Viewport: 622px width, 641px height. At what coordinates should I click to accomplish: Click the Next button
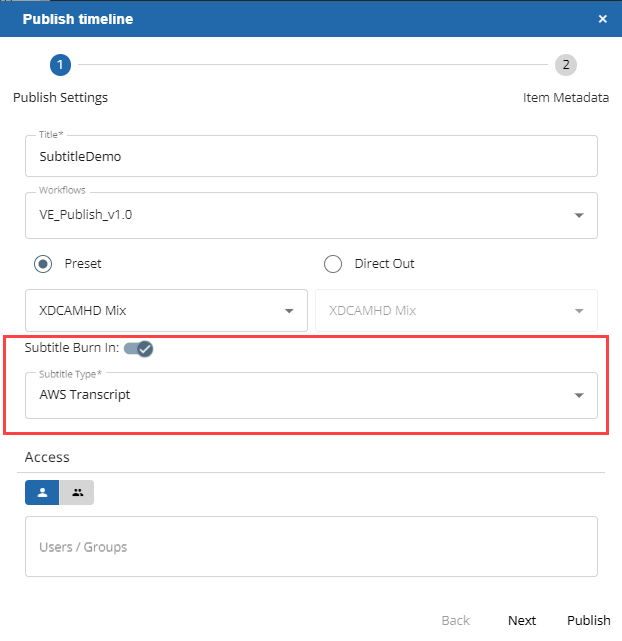(x=521, y=620)
